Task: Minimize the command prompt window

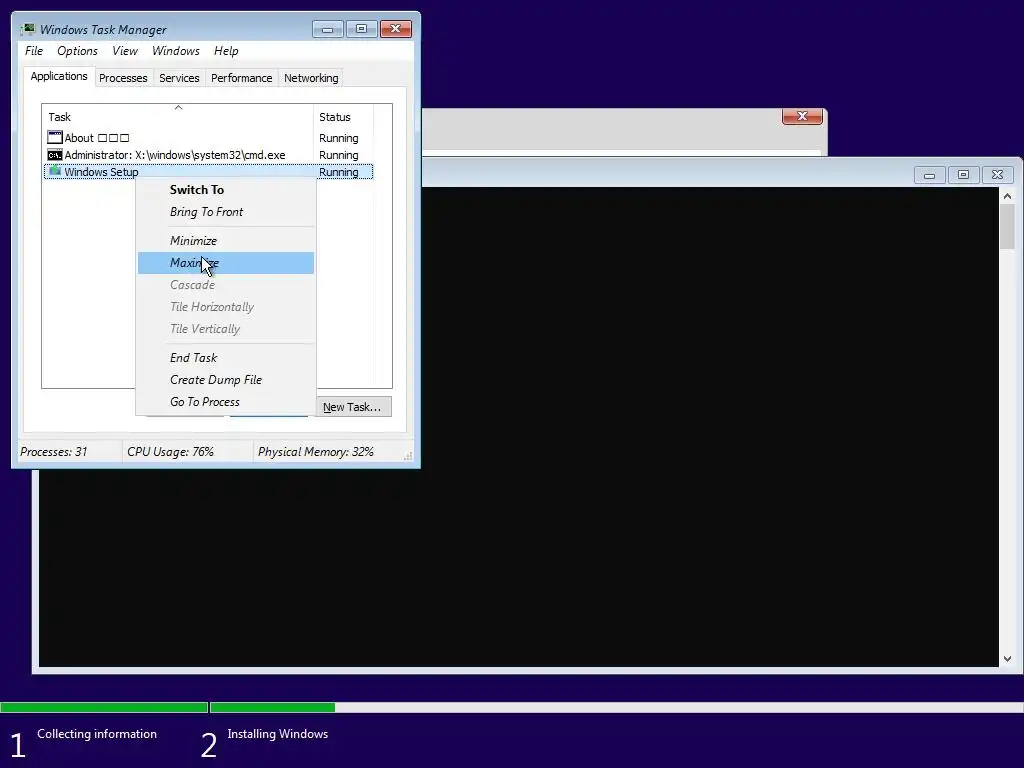Action: 930,175
